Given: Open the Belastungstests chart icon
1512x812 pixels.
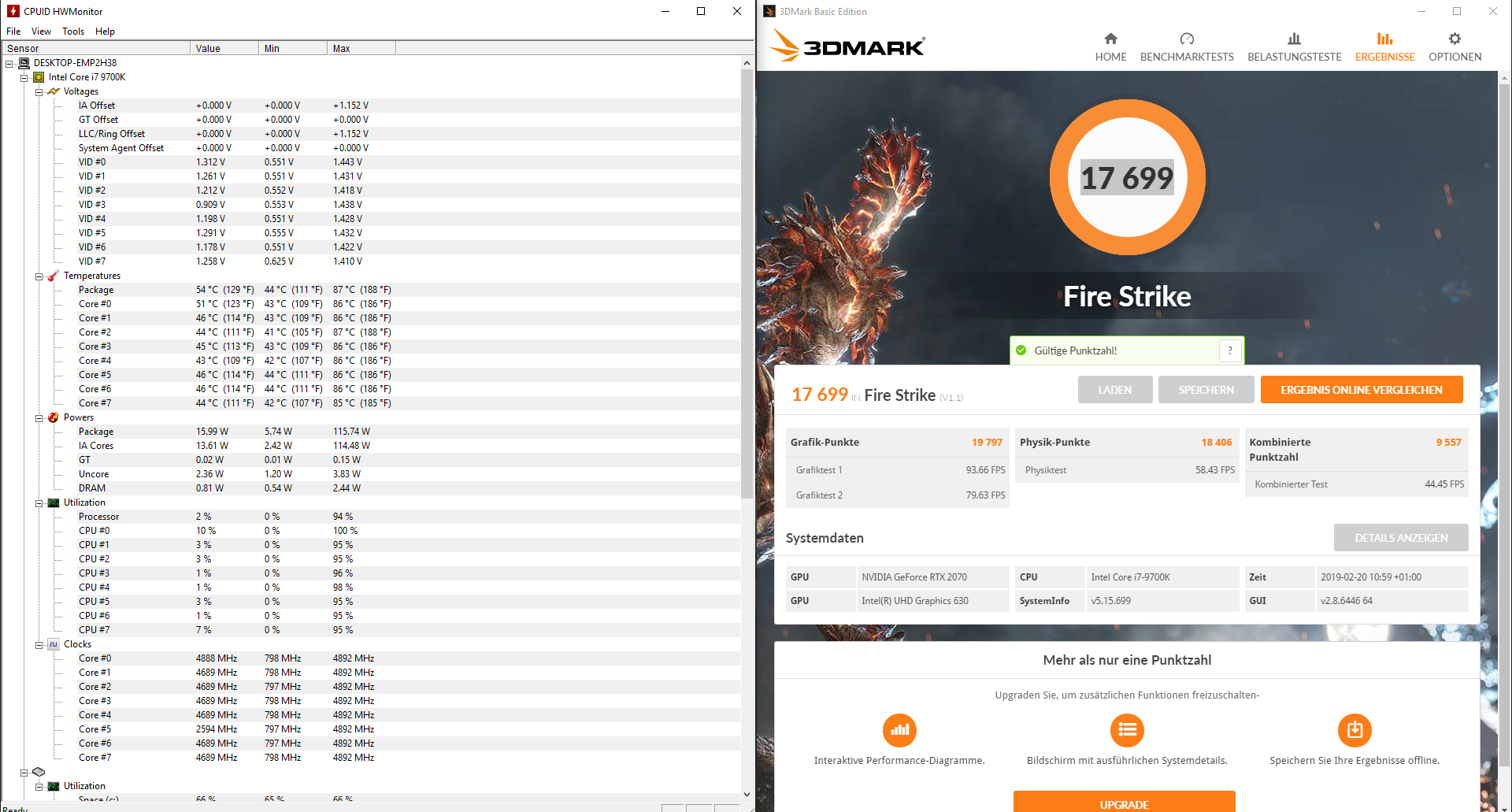Looking at the screenshot, I should (x=1294, y=39).
